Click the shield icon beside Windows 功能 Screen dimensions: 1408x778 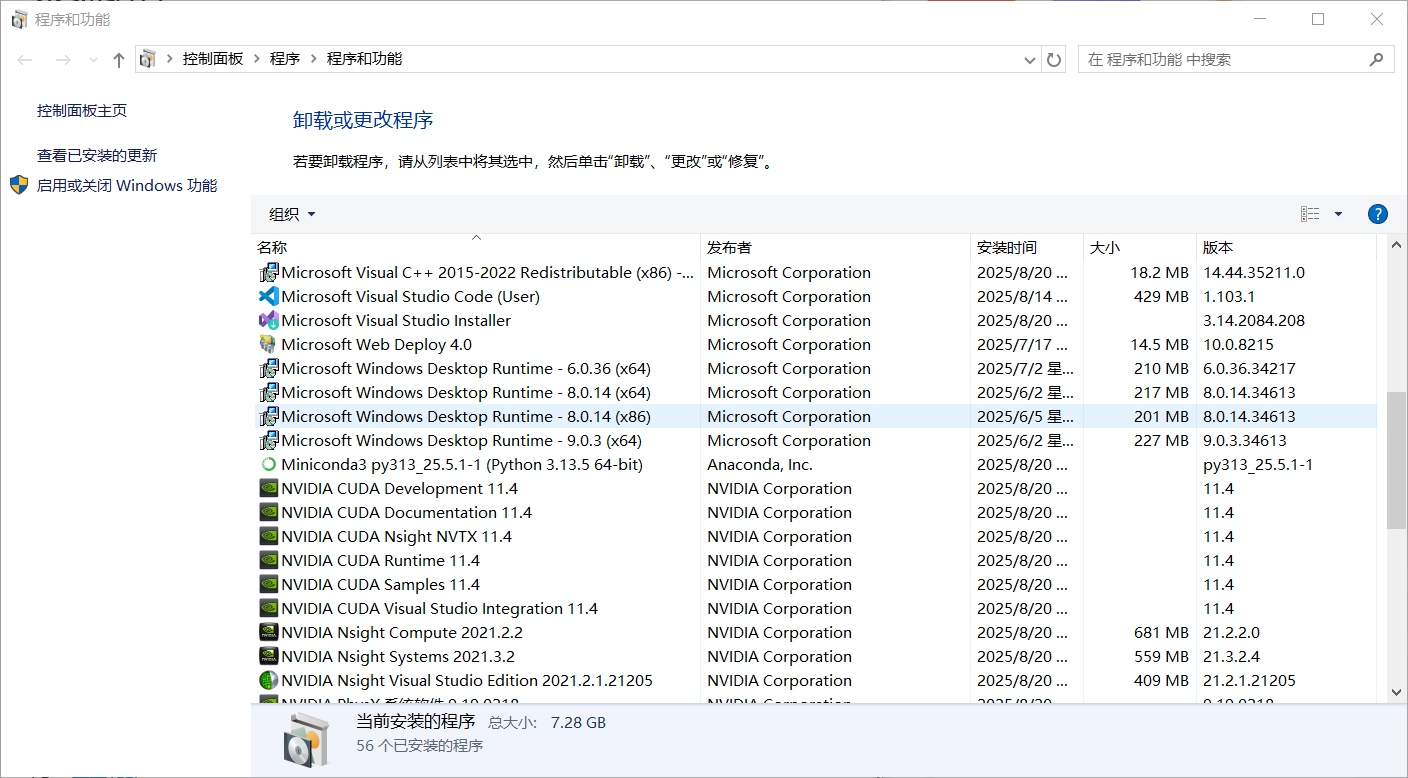(19, 185)
